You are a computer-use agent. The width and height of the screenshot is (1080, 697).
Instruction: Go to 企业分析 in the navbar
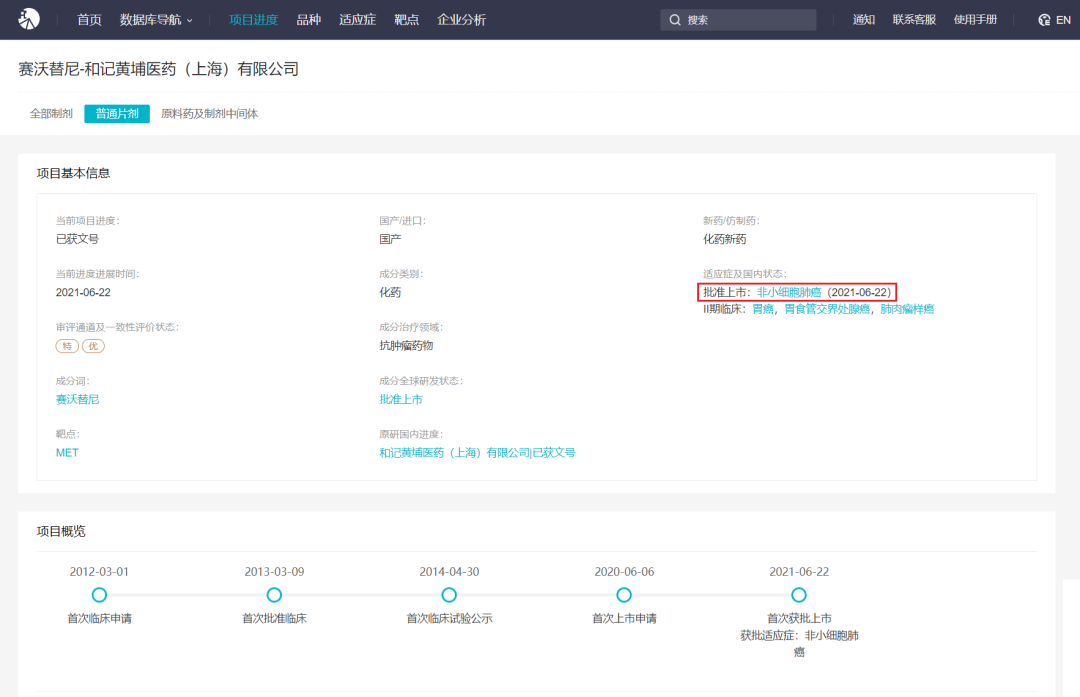point(461,20)
